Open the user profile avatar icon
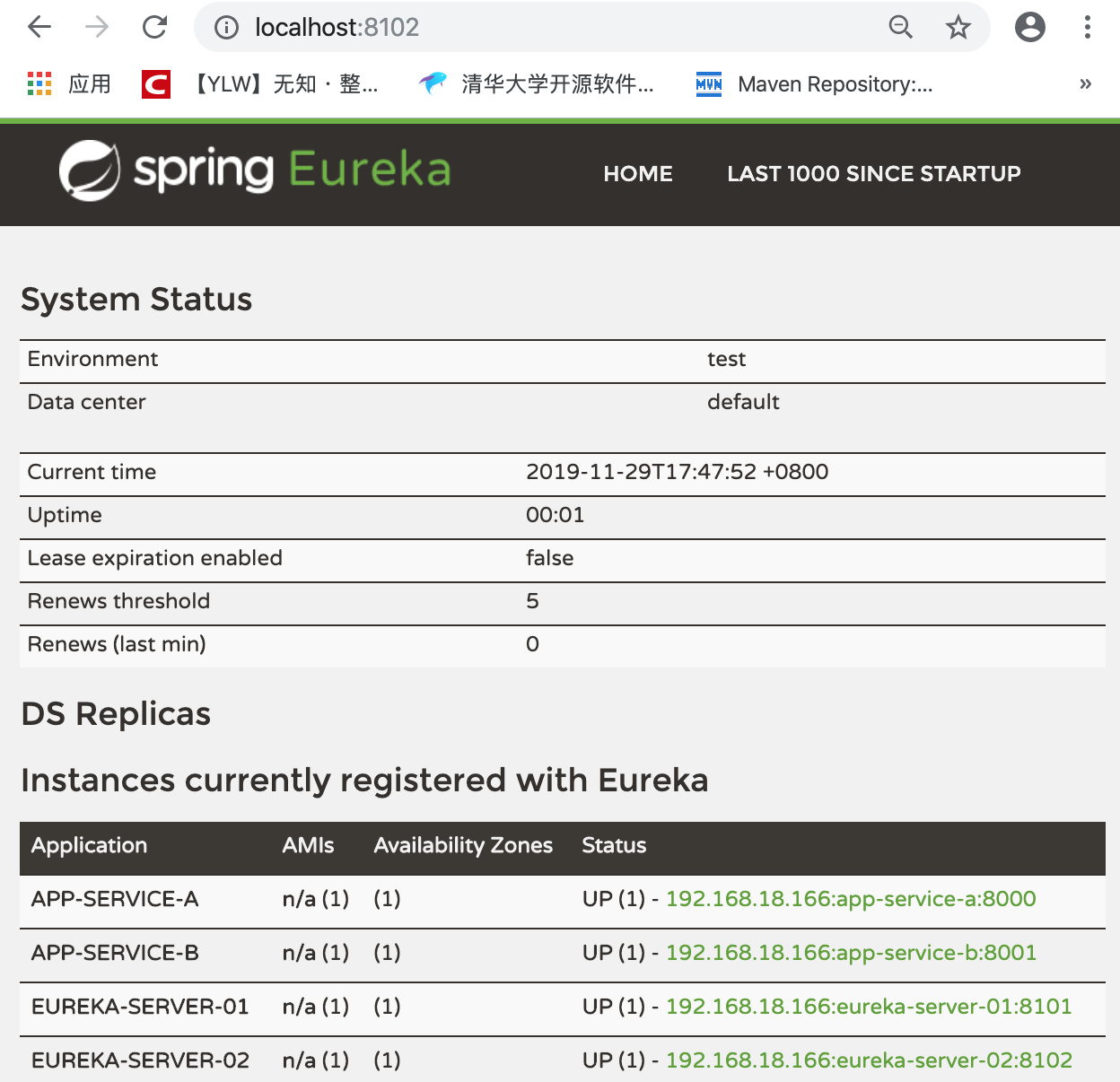This screenshot has width=1120, height=1082. point(1030,27)
